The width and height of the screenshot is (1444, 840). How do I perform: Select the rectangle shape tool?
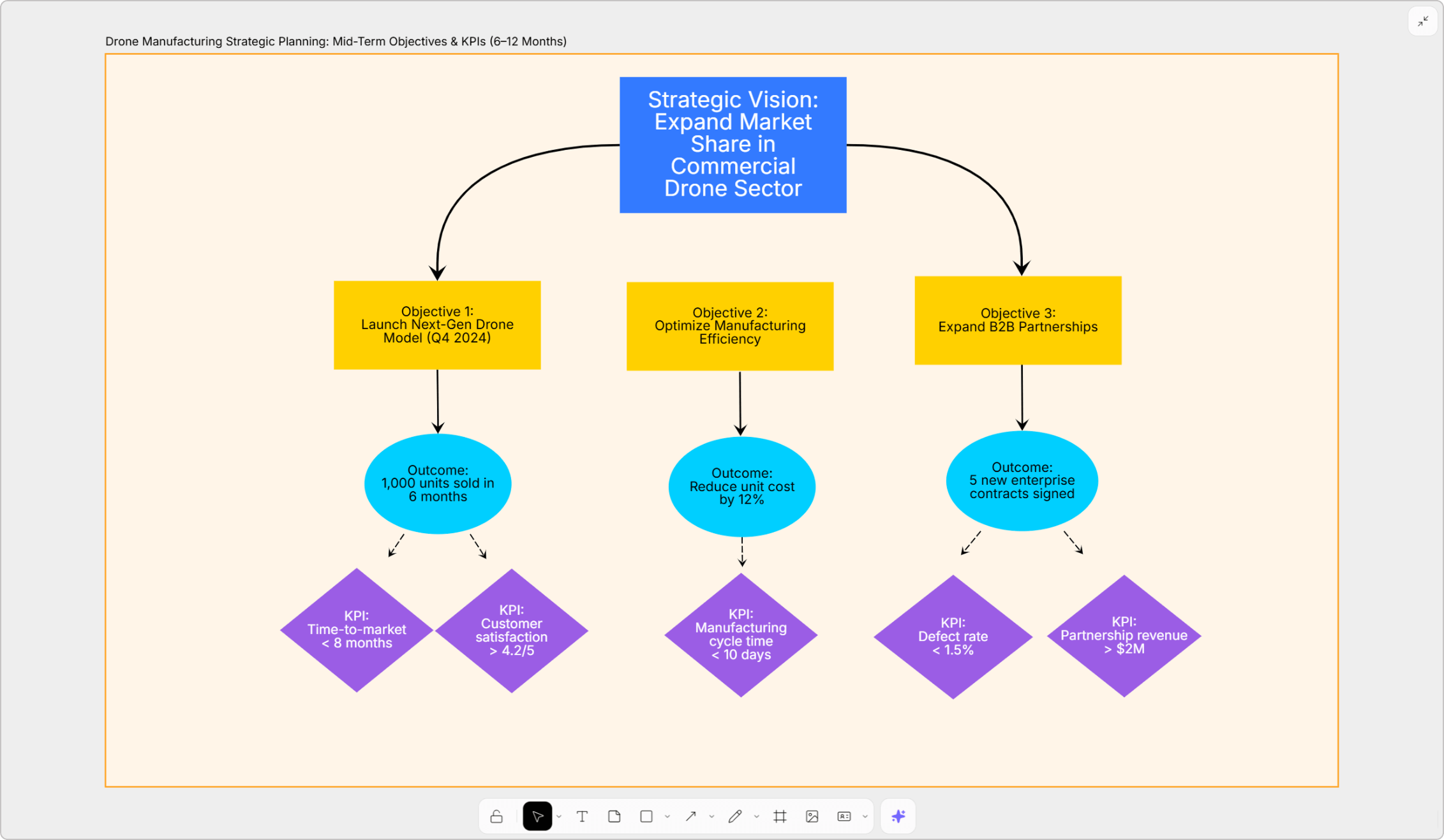646,816
